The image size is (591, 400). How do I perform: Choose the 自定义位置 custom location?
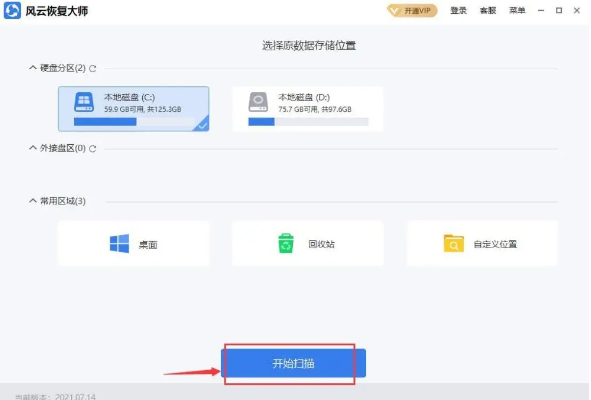pos(482,244)
